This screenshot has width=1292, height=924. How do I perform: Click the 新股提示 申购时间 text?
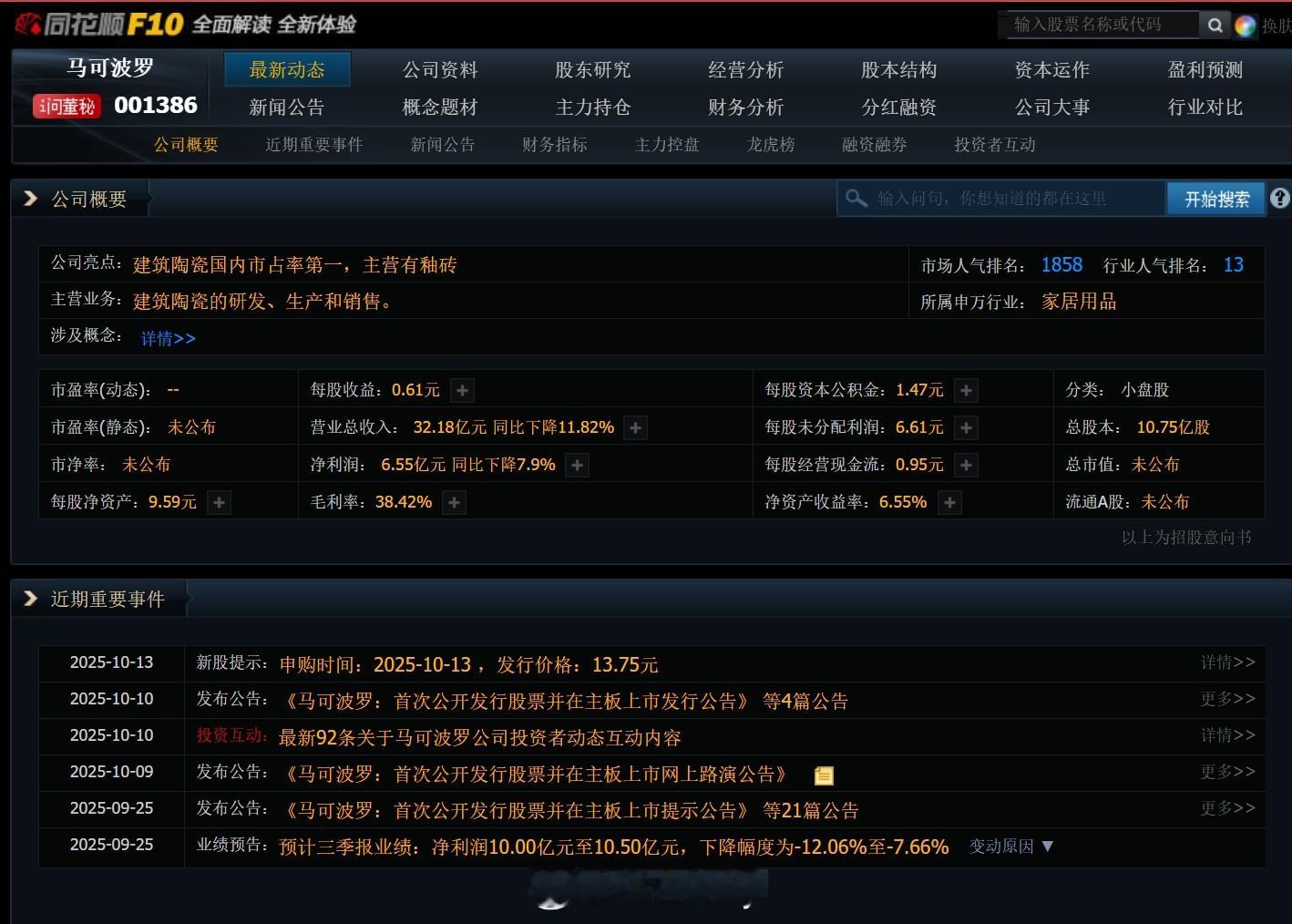click(x=468, y=665)
